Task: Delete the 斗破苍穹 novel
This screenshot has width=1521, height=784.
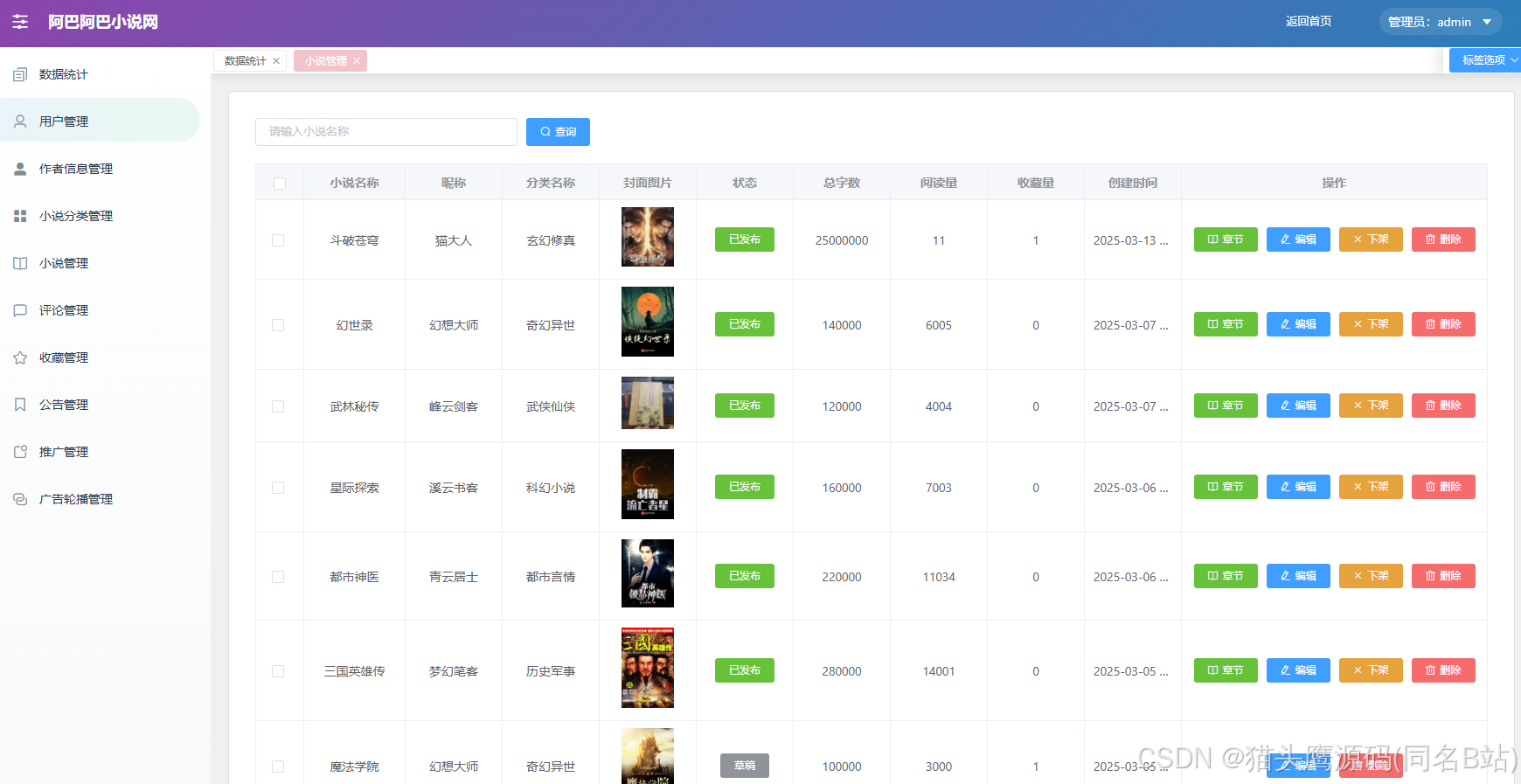Action: tap(1443, 239)
